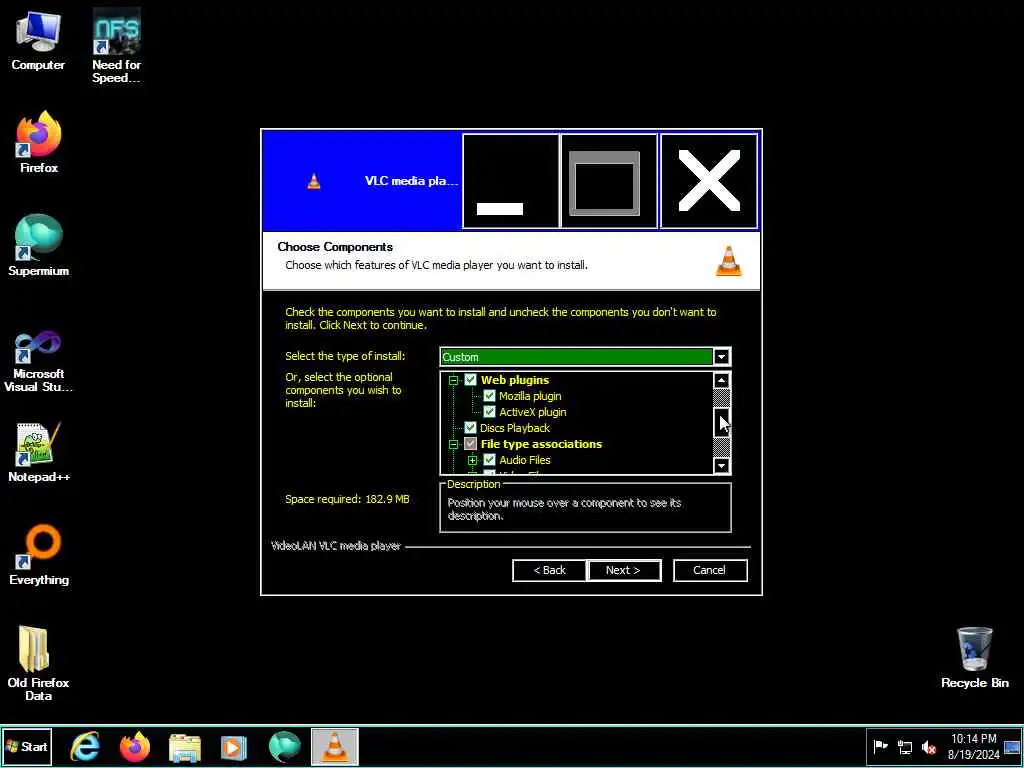The width and height of the screenshot is (1024, 768).
Task: Open Windows Explorer from the taskbar
Action: [x=185, y=747]
